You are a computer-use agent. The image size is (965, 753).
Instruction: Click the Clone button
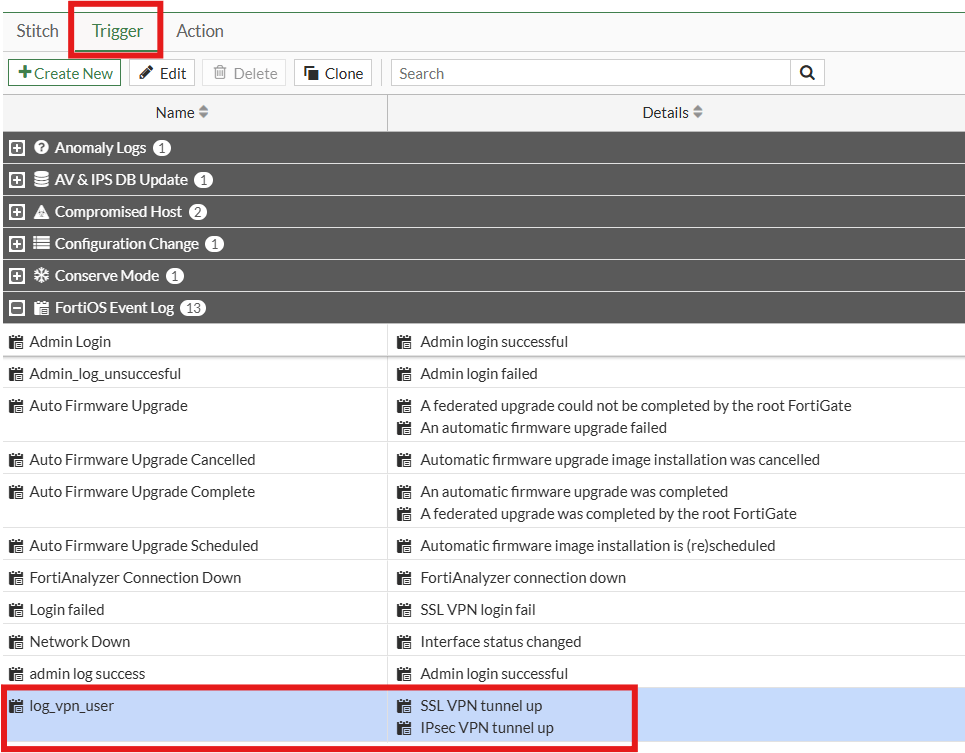[x=333, y=73]
